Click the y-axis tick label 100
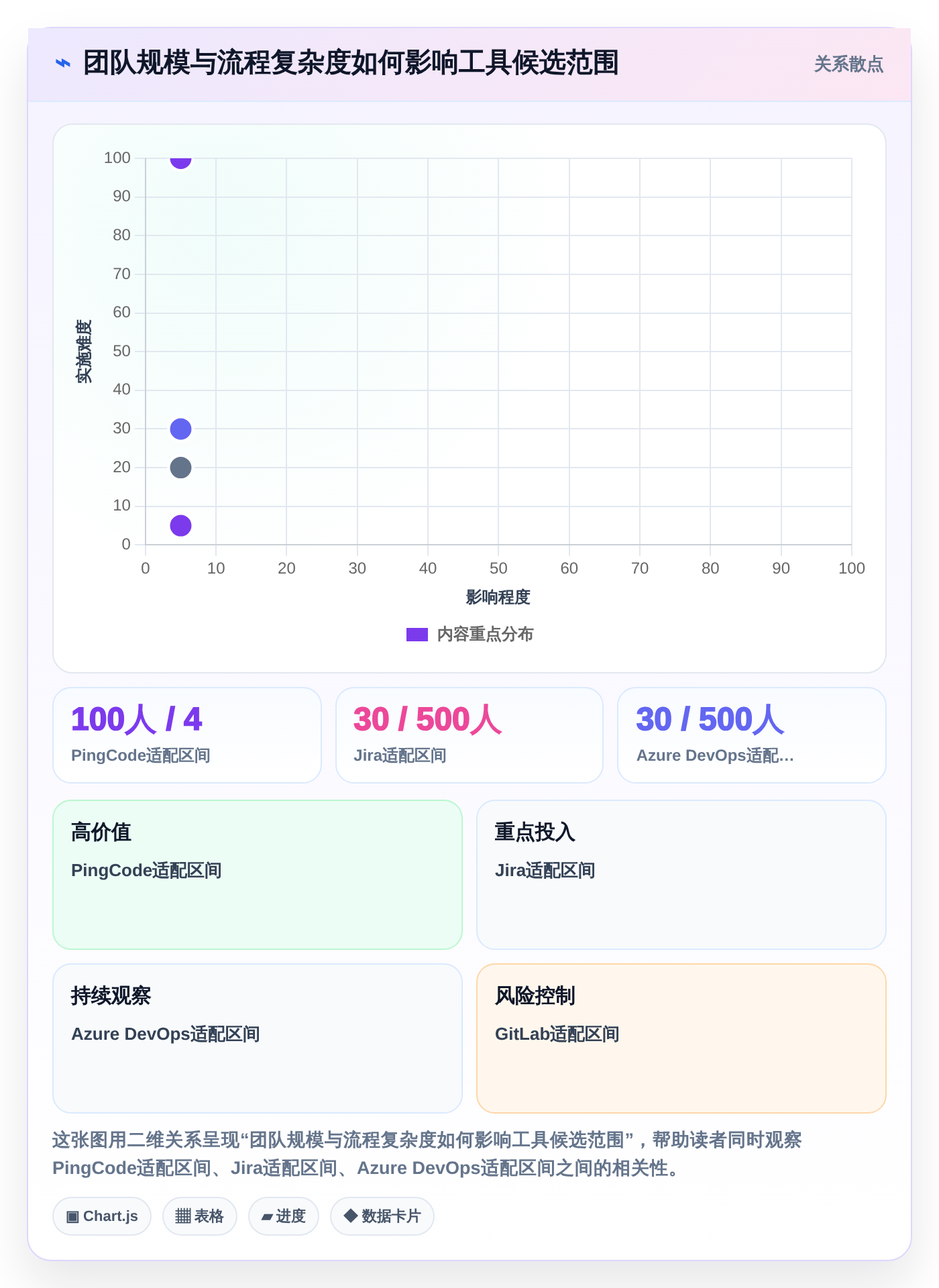 click(x=117, y=158)
